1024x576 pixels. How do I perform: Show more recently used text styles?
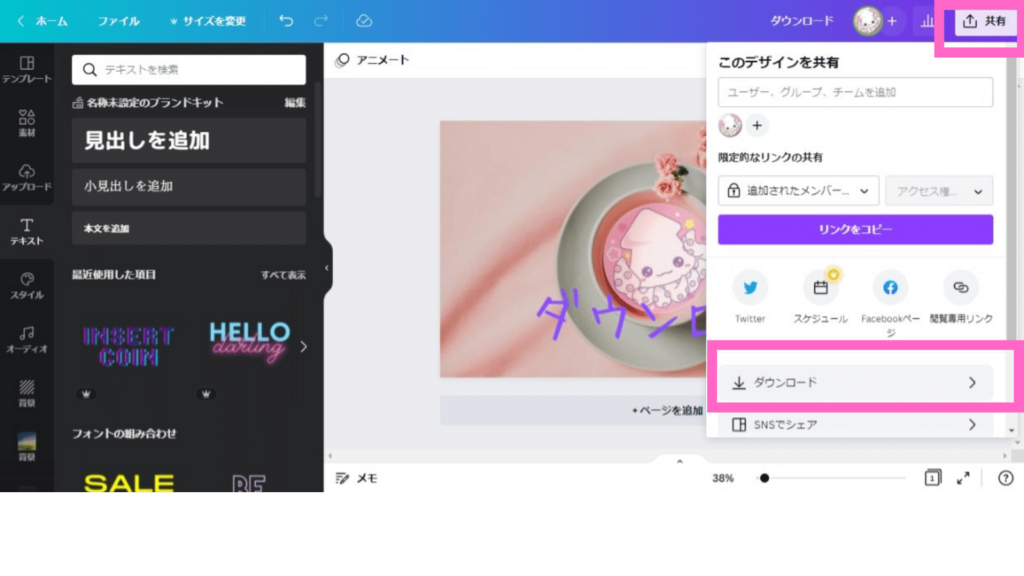(x=304, y=347)
